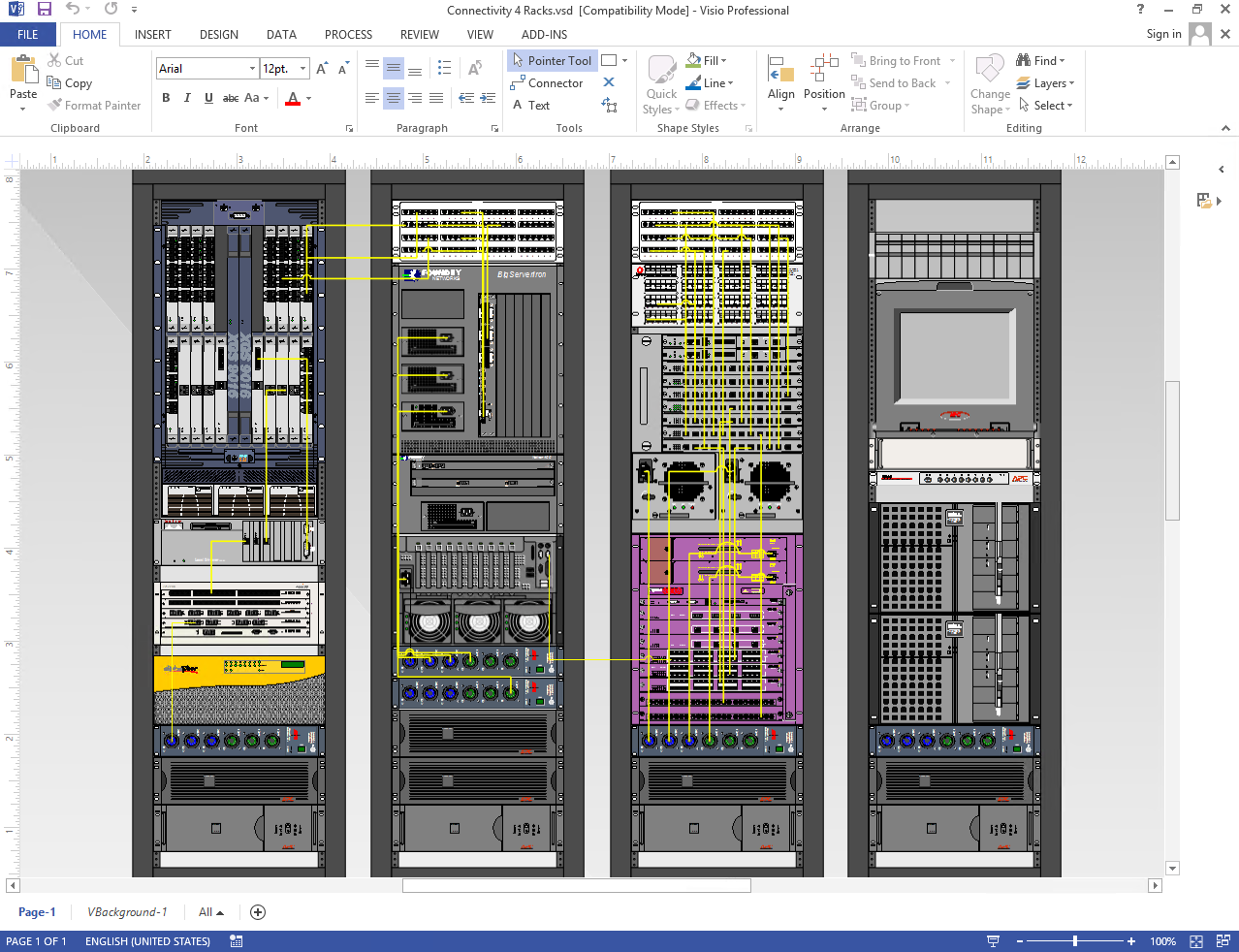Select the Connector tool
The width and height of the screenshot is (1239, 952).
point(547,83)
